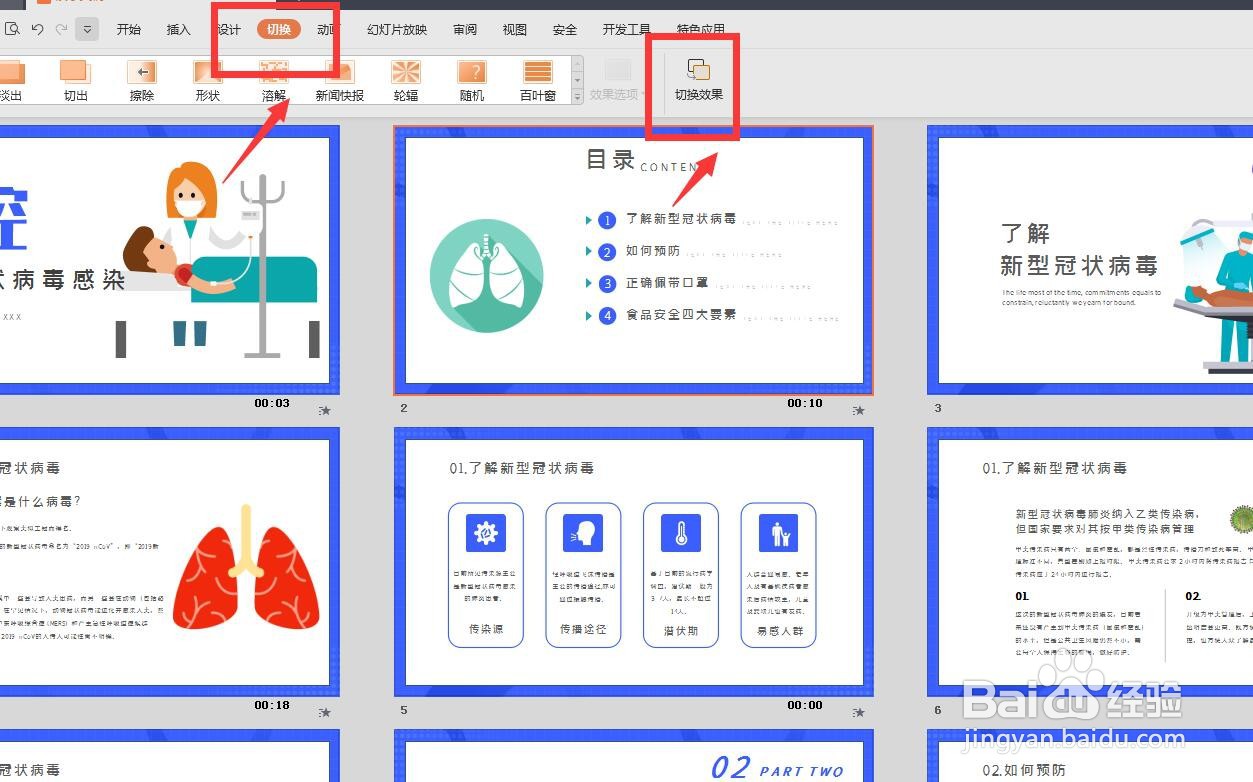Open the quick access toolbar customize dropdown
This screenshot has height=782, width=1253.
[88, 29]
